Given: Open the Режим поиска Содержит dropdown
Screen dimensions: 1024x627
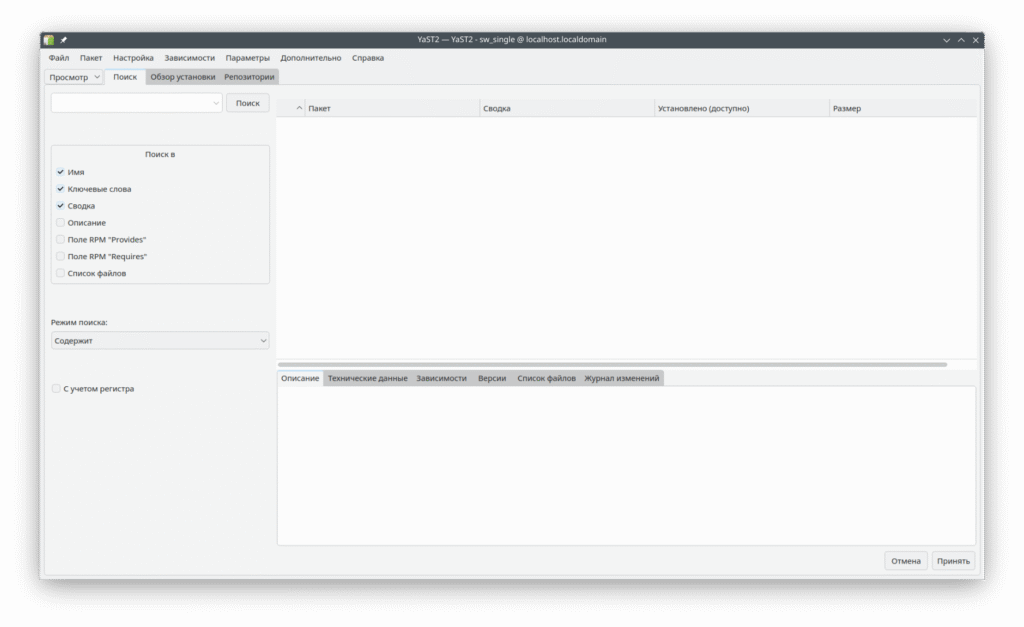Looking at the screenshot, I should tap(160, 341).
